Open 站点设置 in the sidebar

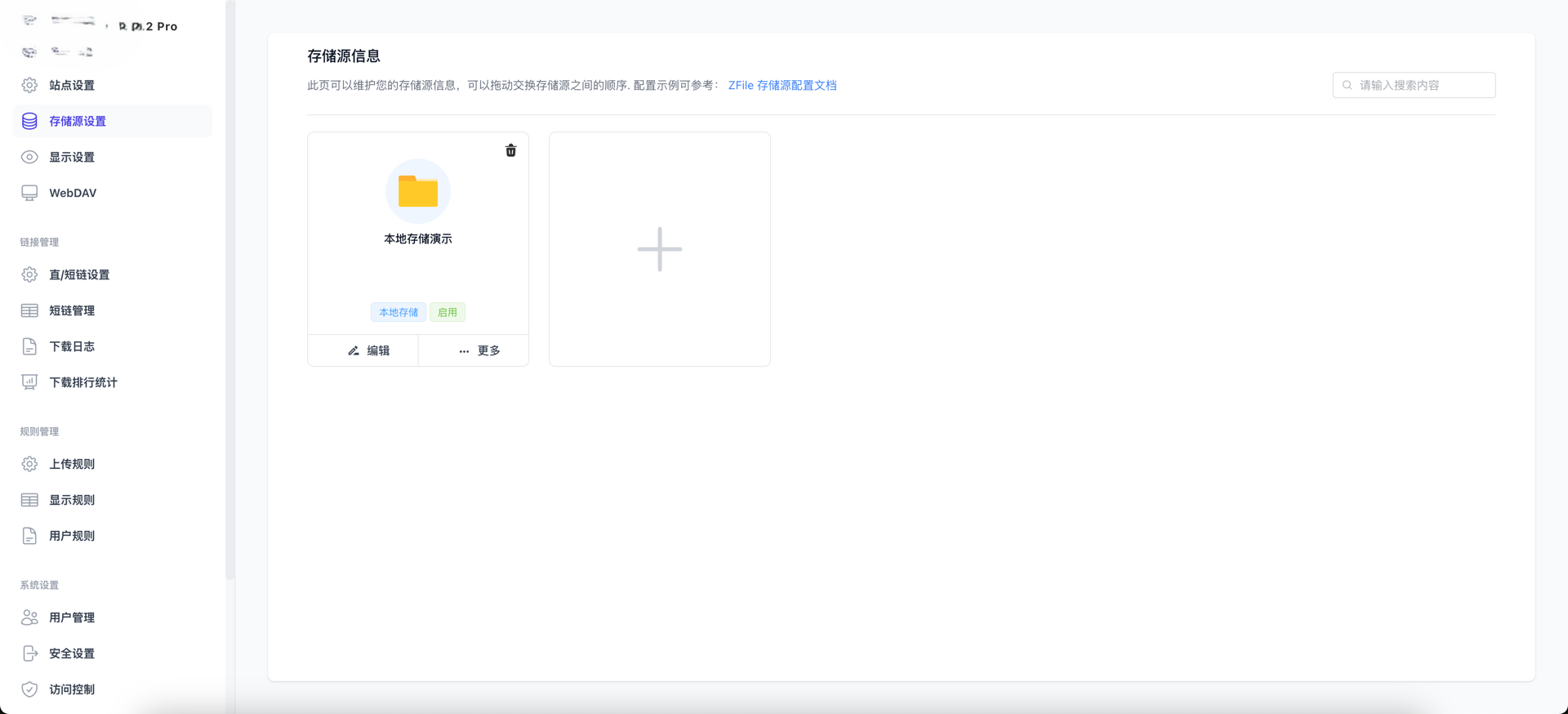(113, 85)
